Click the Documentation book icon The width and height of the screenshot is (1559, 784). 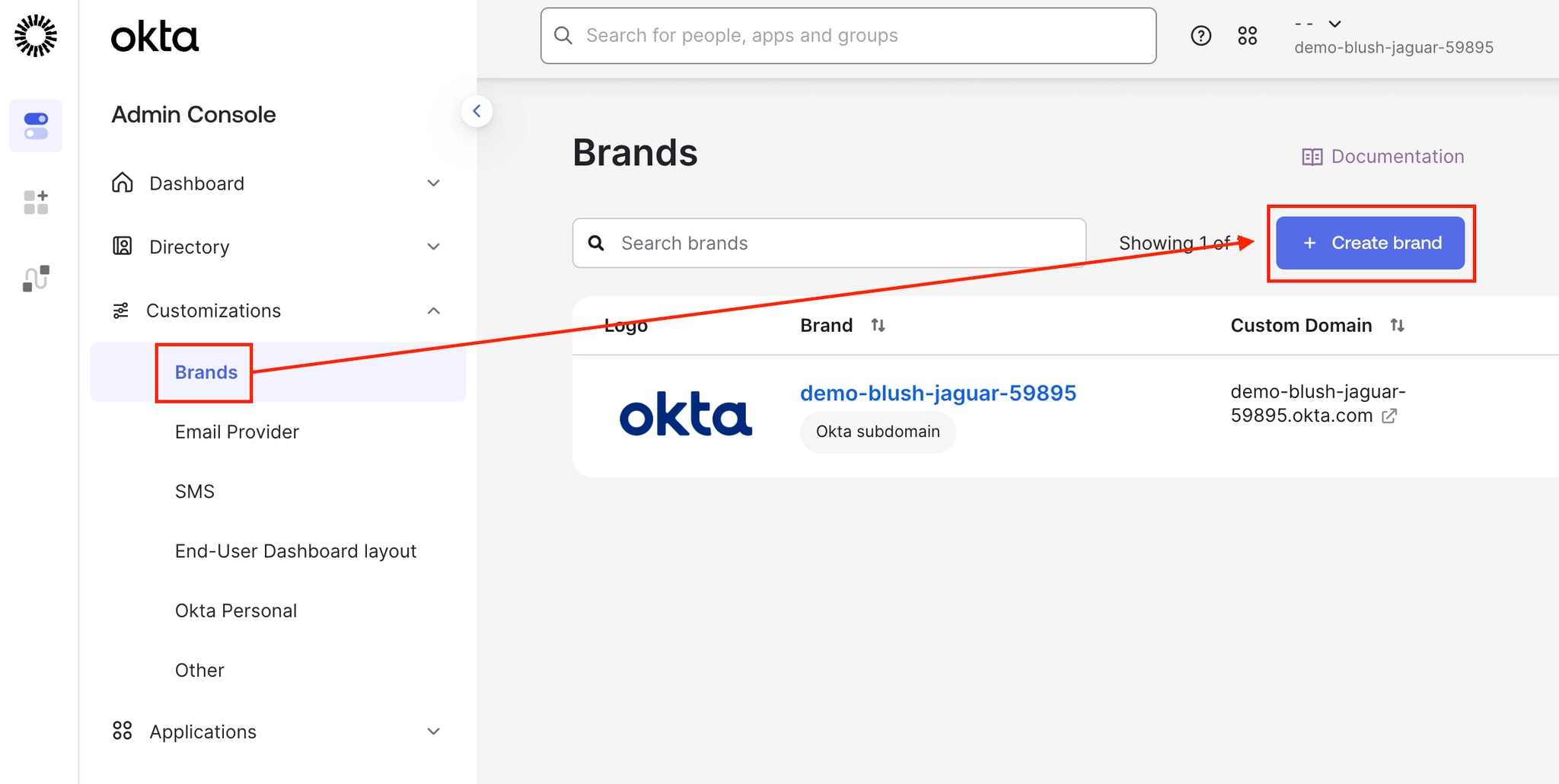click(1312, 157)
